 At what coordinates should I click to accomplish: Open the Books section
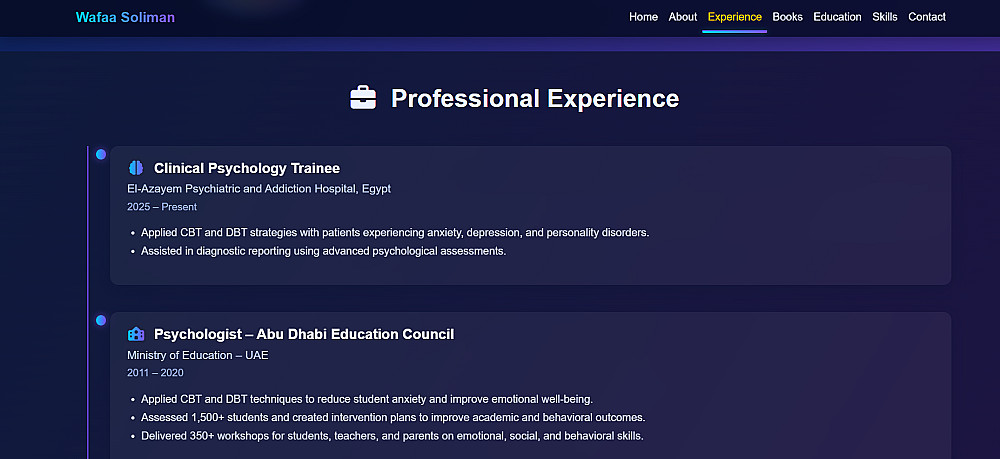click(x=787, y=17)
